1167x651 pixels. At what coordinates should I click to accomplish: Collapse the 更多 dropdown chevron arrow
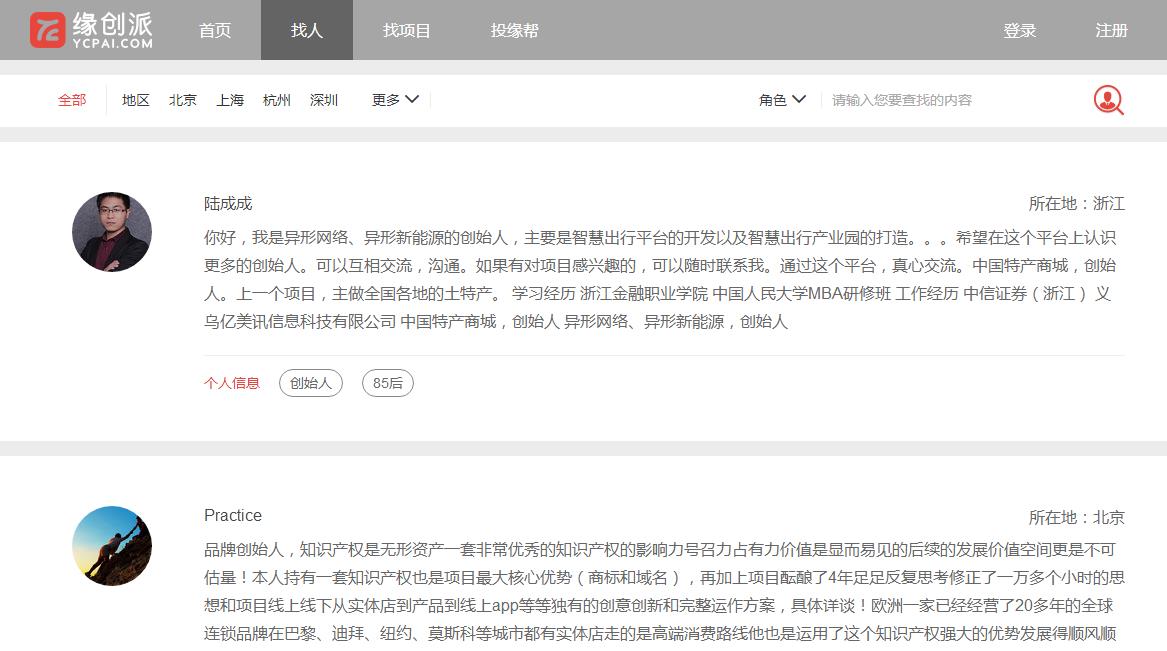411,100
